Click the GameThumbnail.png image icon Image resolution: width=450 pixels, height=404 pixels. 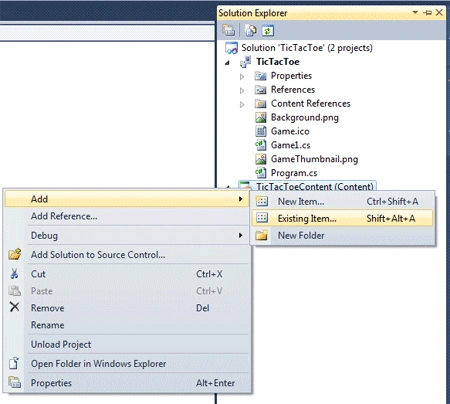260,159
